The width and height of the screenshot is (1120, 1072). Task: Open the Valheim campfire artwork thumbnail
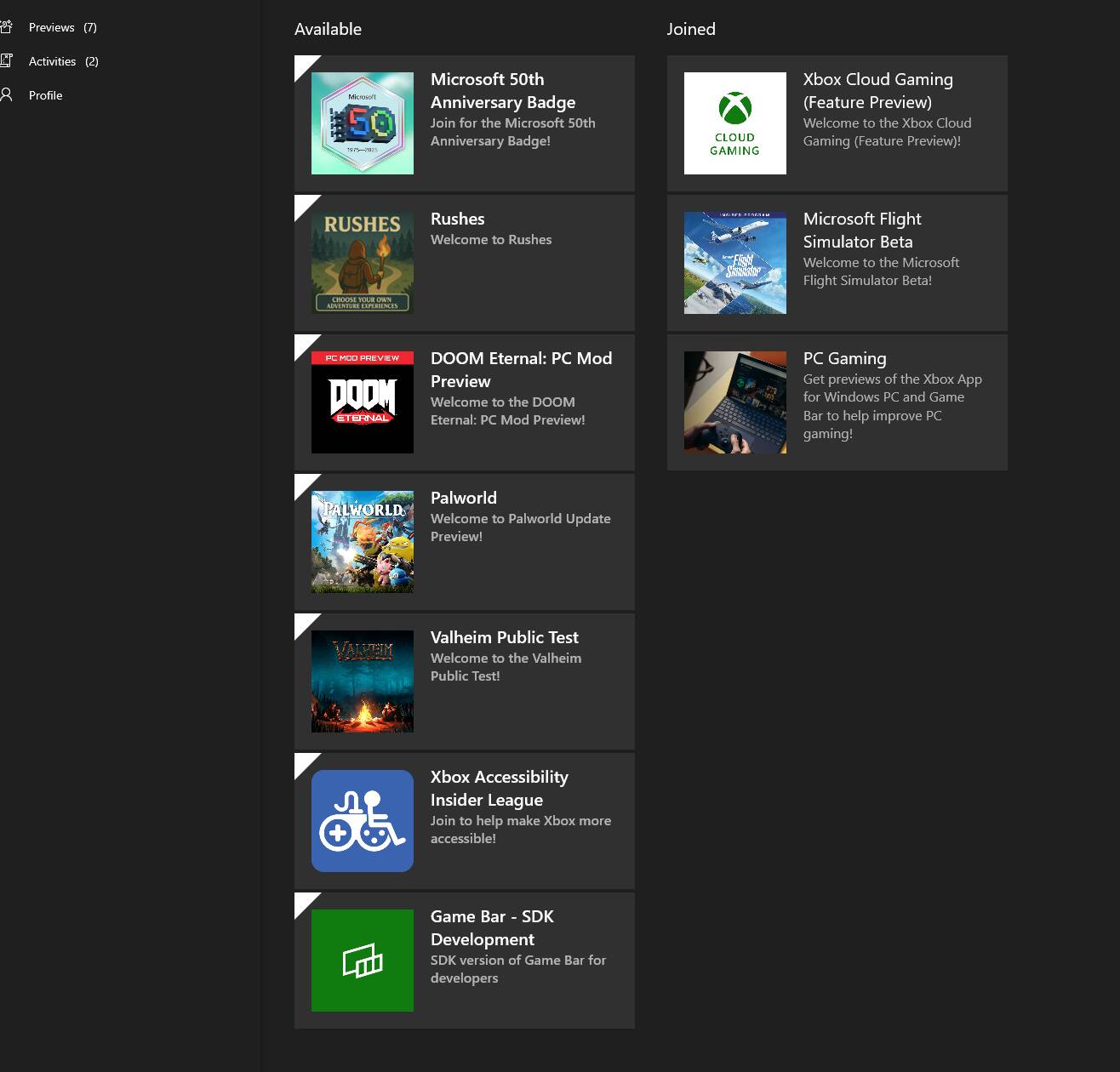(x=363, y=681)
